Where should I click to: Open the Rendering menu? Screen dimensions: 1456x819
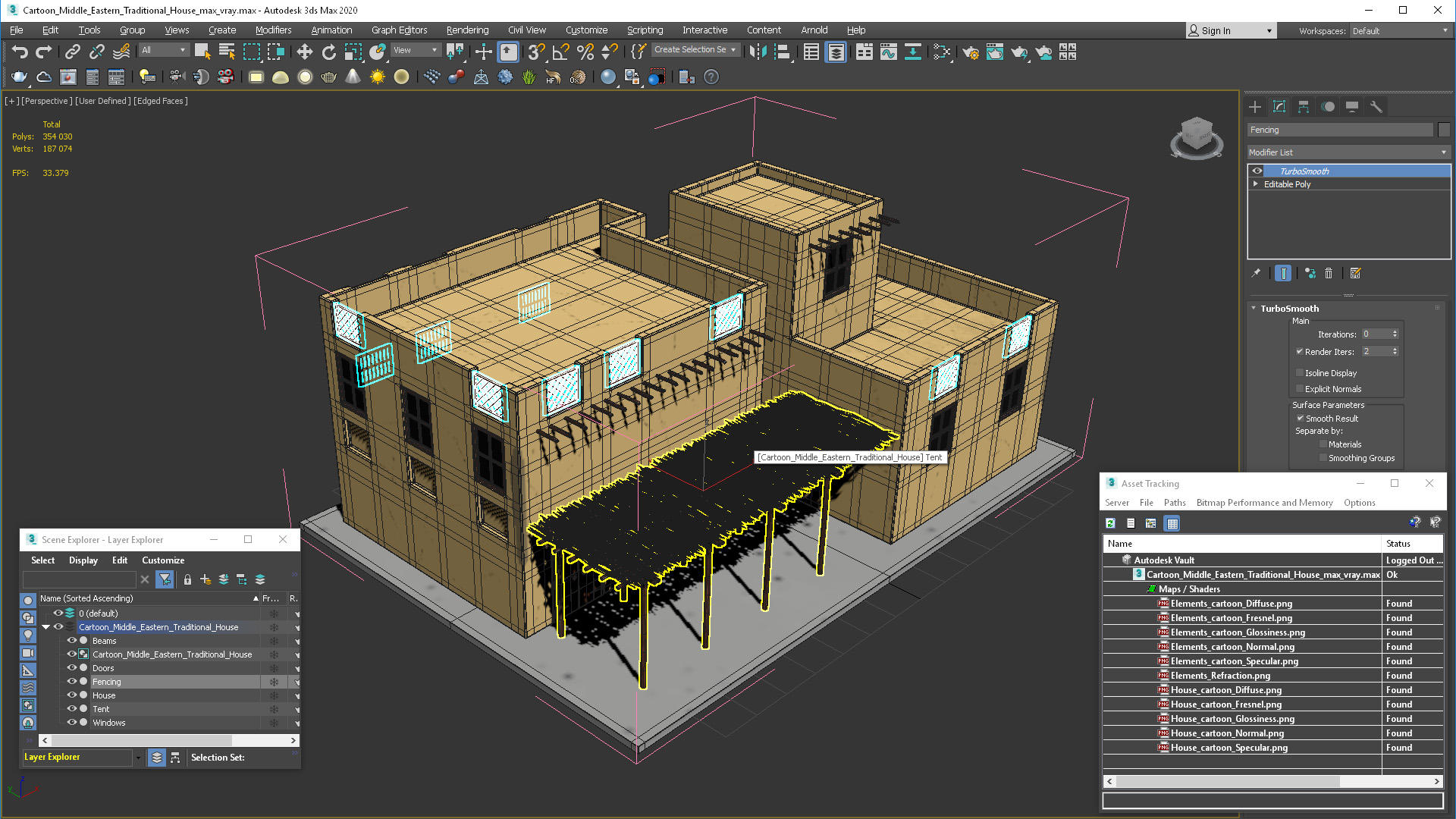coord(467,30)
